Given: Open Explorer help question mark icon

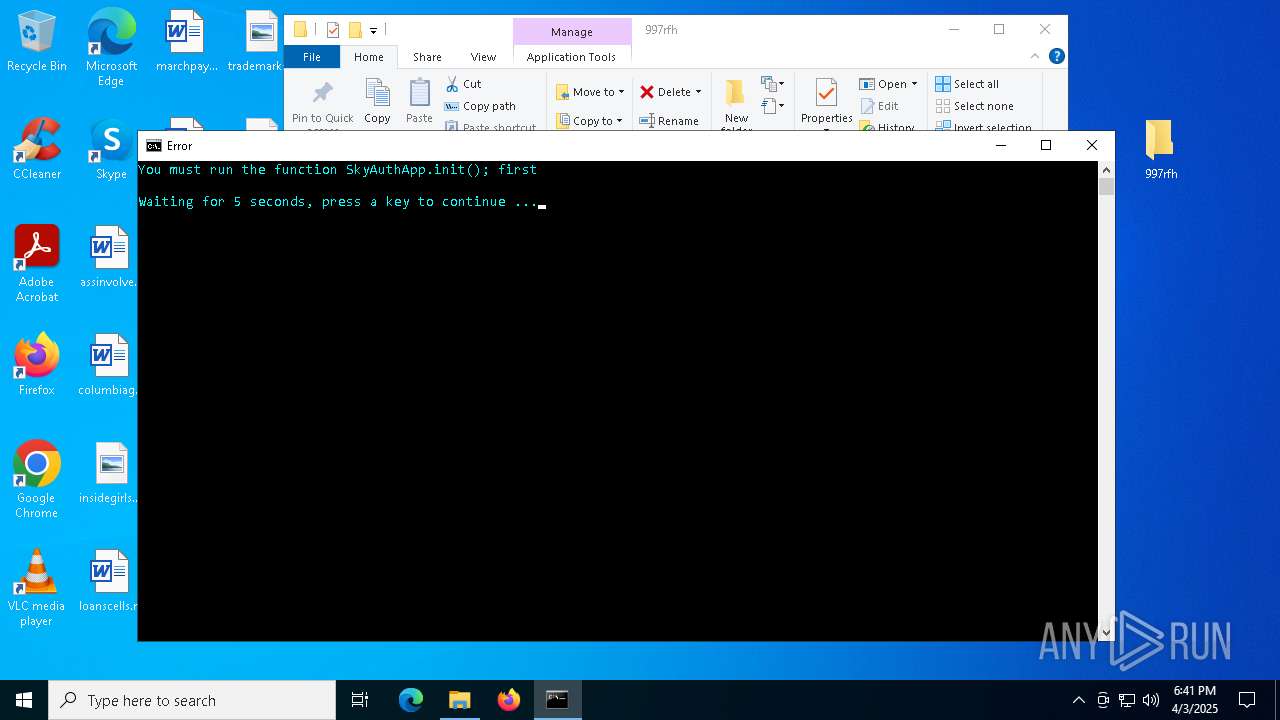Looking at the screenshot, I should 1056,57.
